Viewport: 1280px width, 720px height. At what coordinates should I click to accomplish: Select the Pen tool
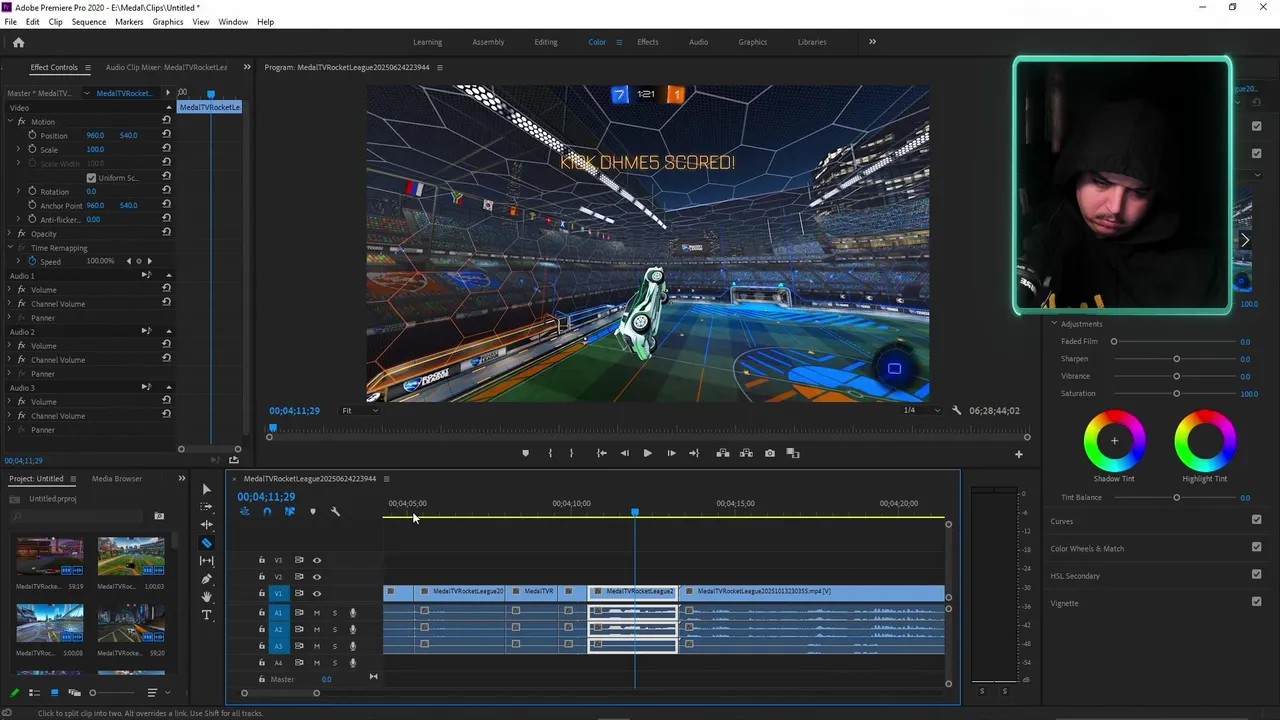pyautogui.click(x=207, y=579)
